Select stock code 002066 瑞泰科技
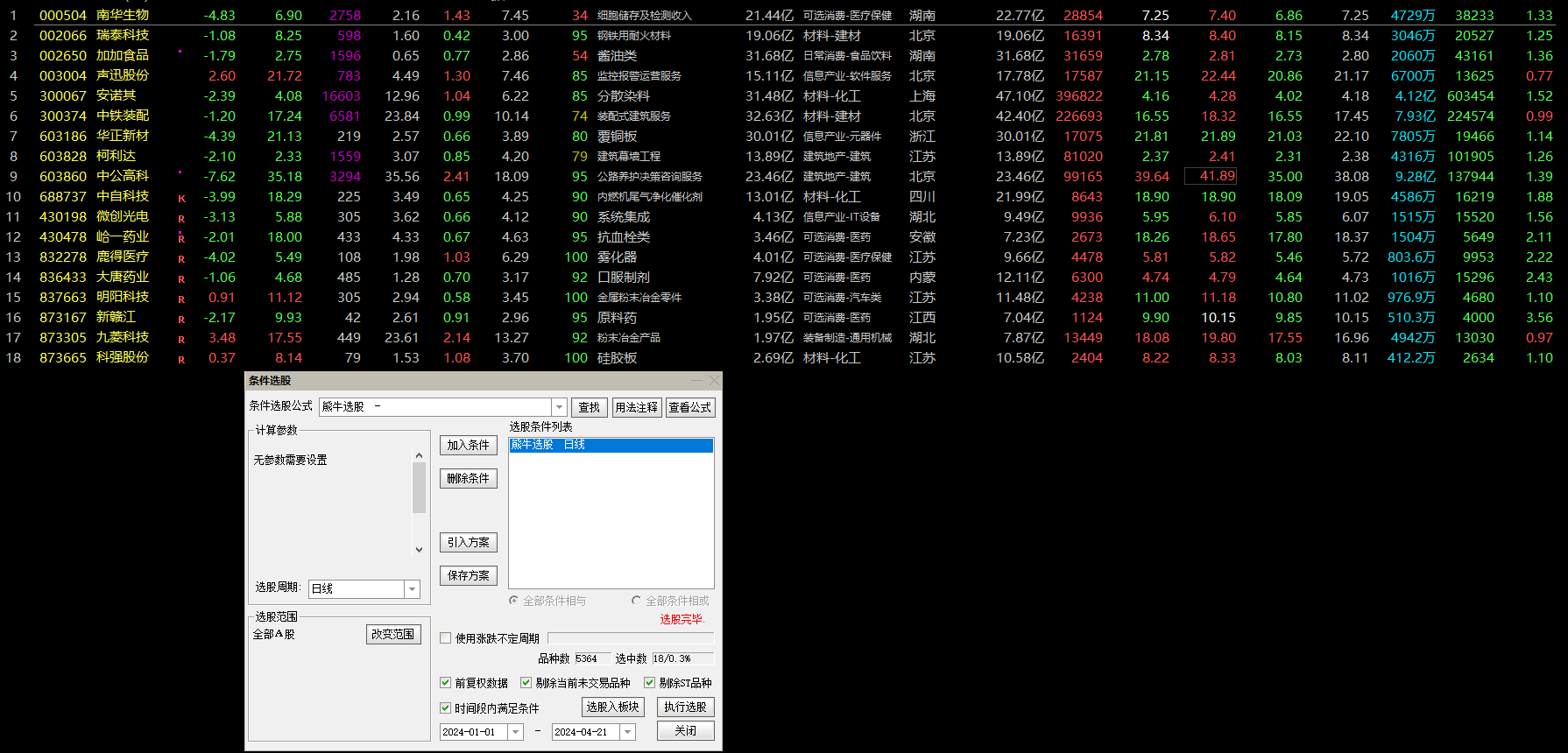The image size is (1568, 753). coord(63,35)
